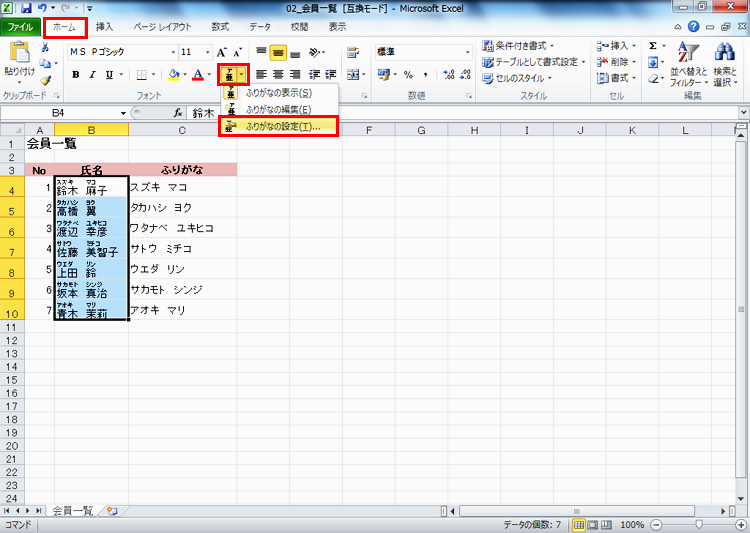750x533 pixels.
Task: Click the Cut scissors icon
Action: 45,47
